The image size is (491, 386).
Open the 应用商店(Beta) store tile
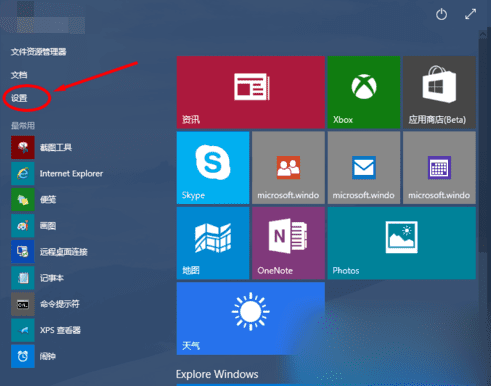coord(439,92)
